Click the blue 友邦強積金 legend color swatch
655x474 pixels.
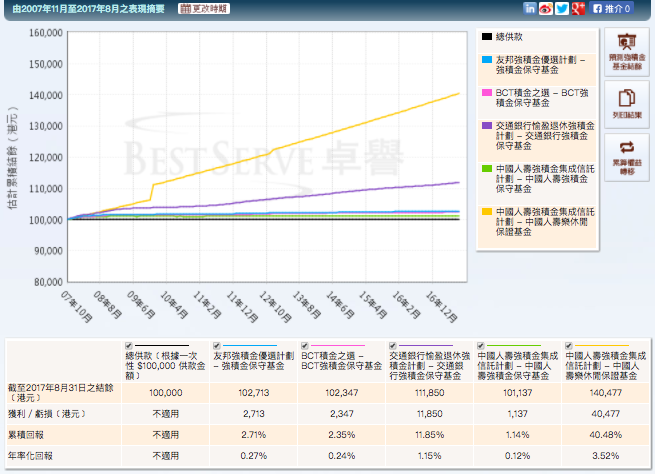click(486, 60)
